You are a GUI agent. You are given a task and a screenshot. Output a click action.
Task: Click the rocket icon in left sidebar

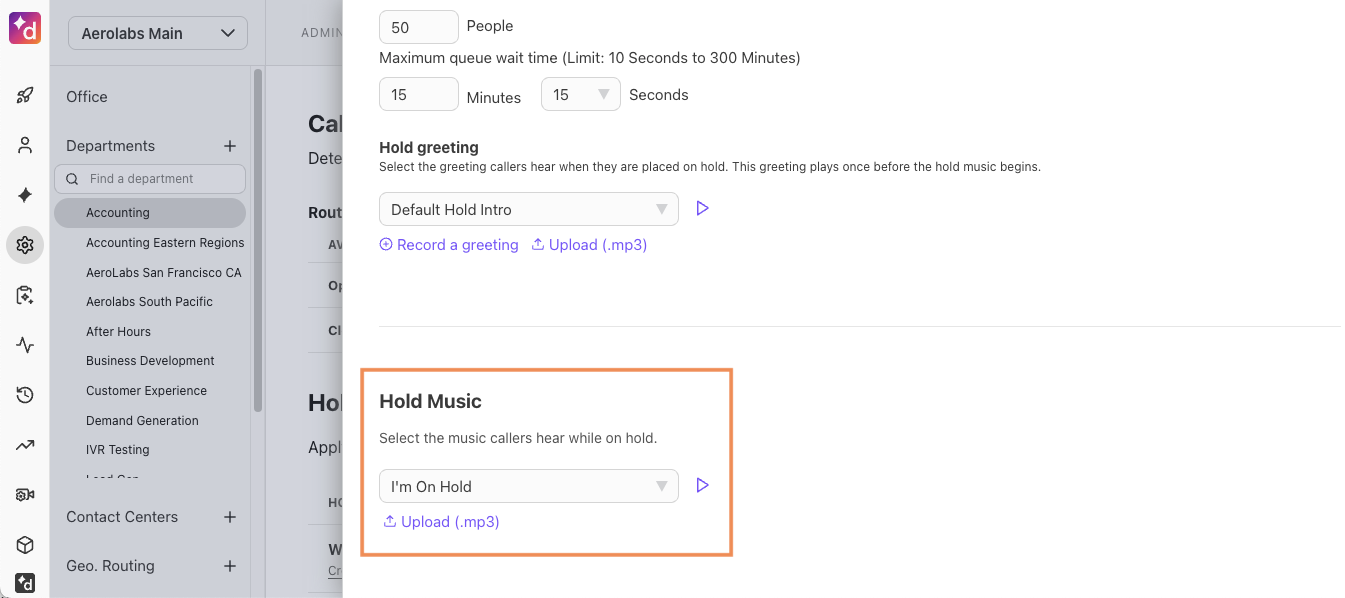point(25,96)
